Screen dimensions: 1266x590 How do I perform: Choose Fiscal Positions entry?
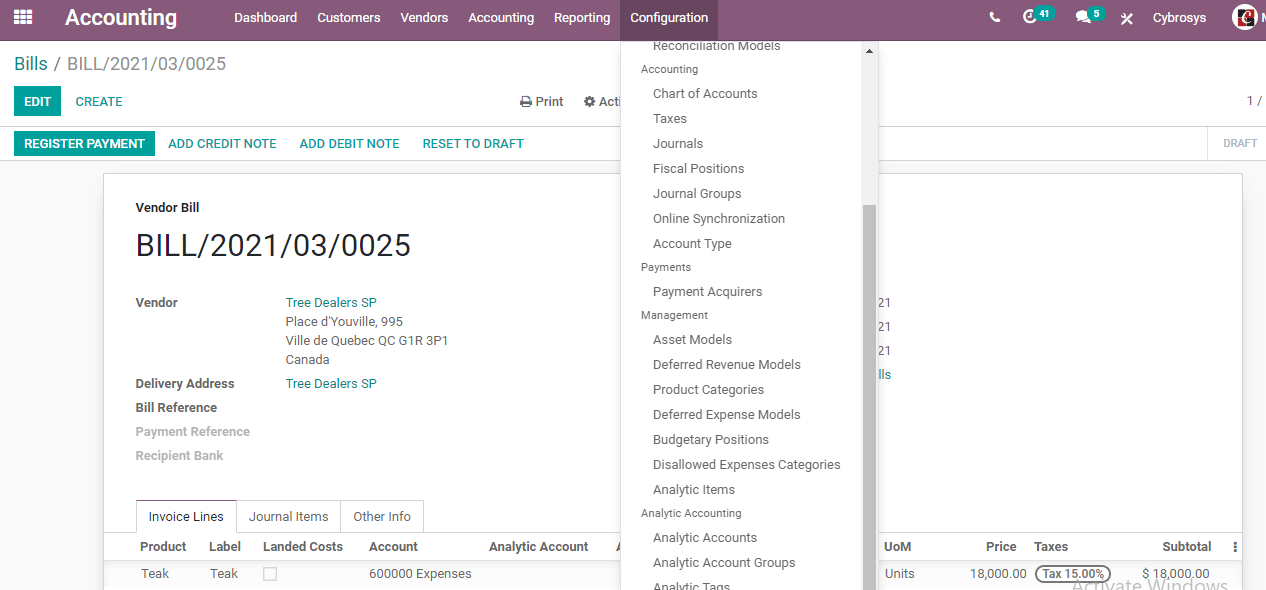click(x=699, y=169)
